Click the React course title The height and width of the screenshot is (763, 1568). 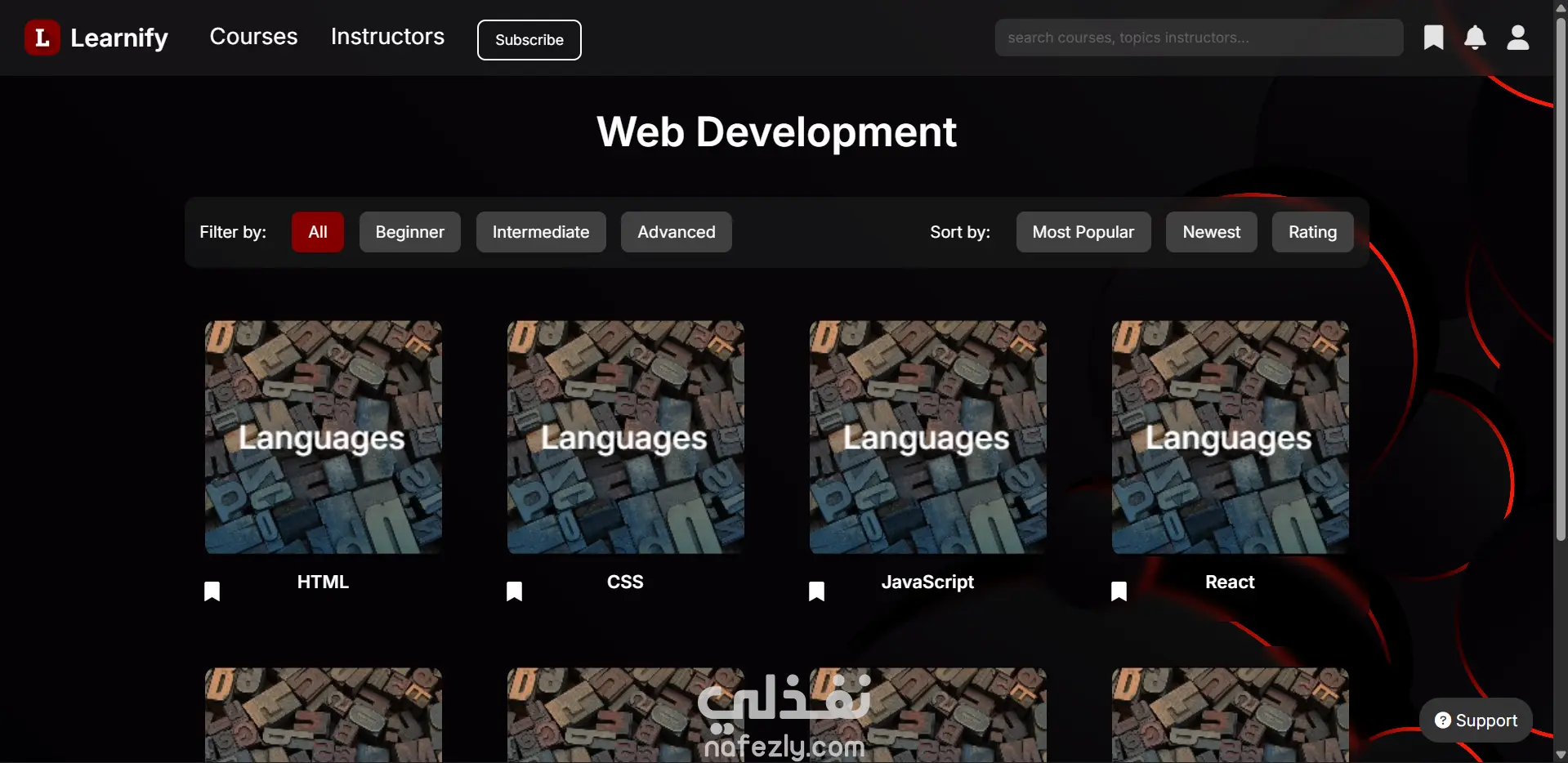1230,582
